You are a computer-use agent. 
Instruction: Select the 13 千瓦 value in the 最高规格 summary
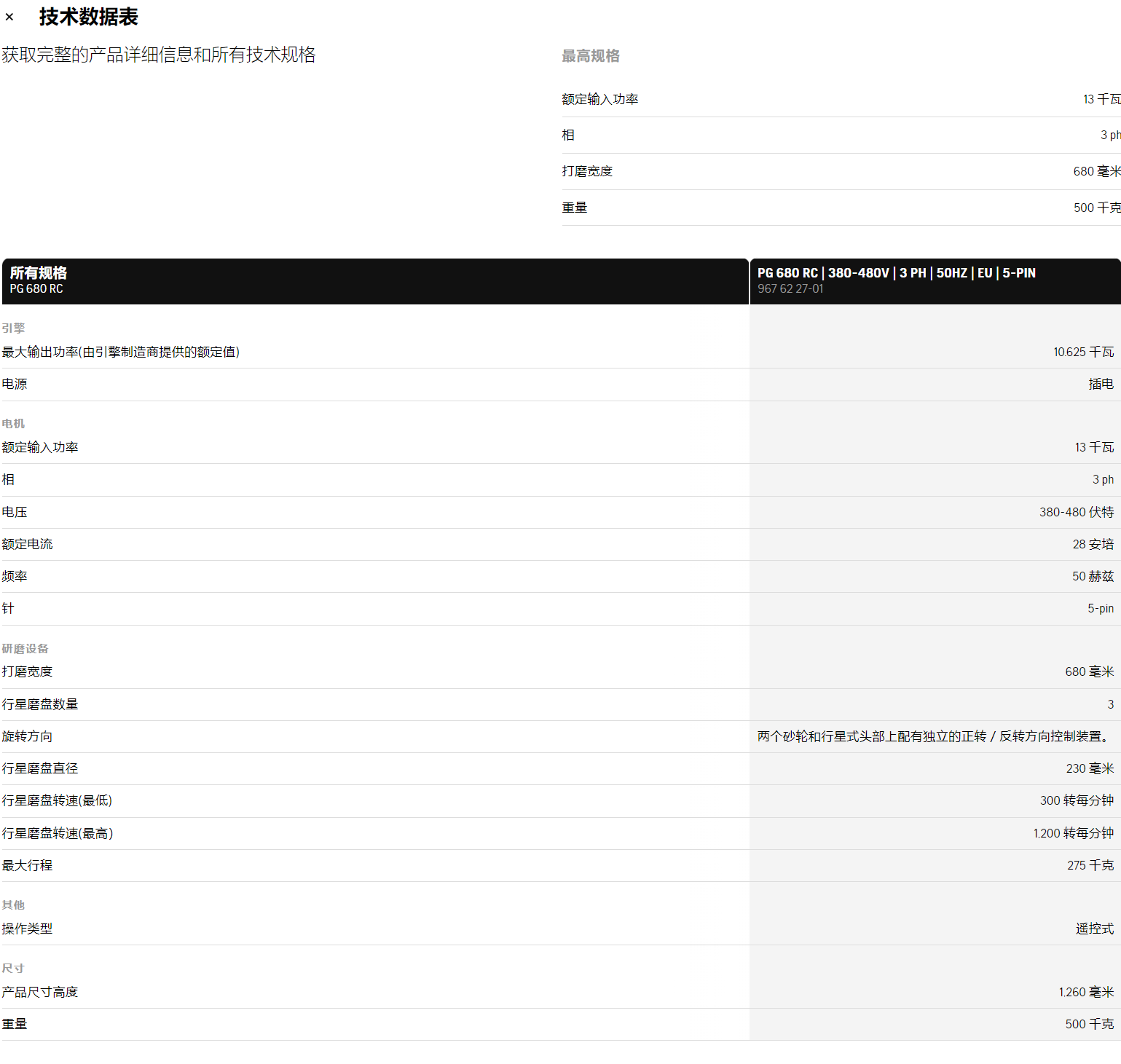1101,99
